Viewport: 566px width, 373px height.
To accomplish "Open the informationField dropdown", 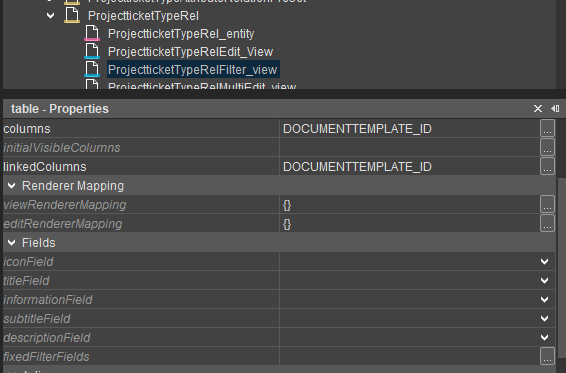I will [545, 299].
